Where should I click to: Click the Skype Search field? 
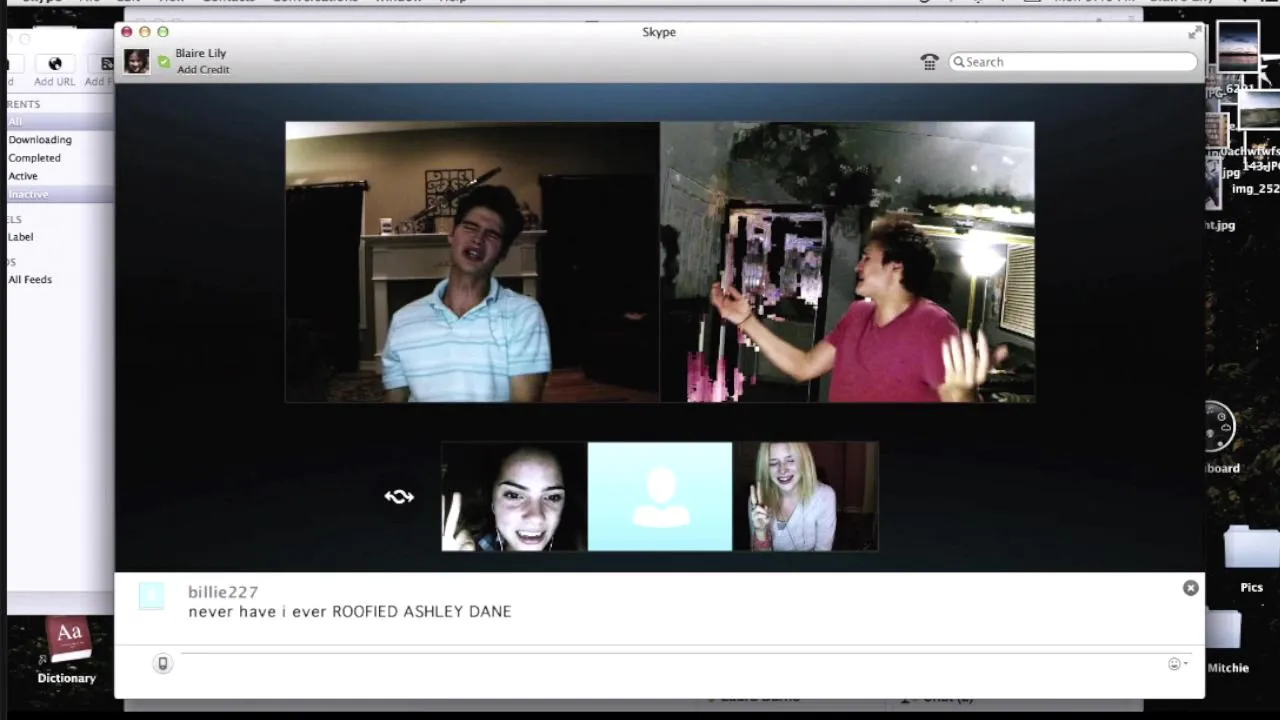click(1073, 62)
